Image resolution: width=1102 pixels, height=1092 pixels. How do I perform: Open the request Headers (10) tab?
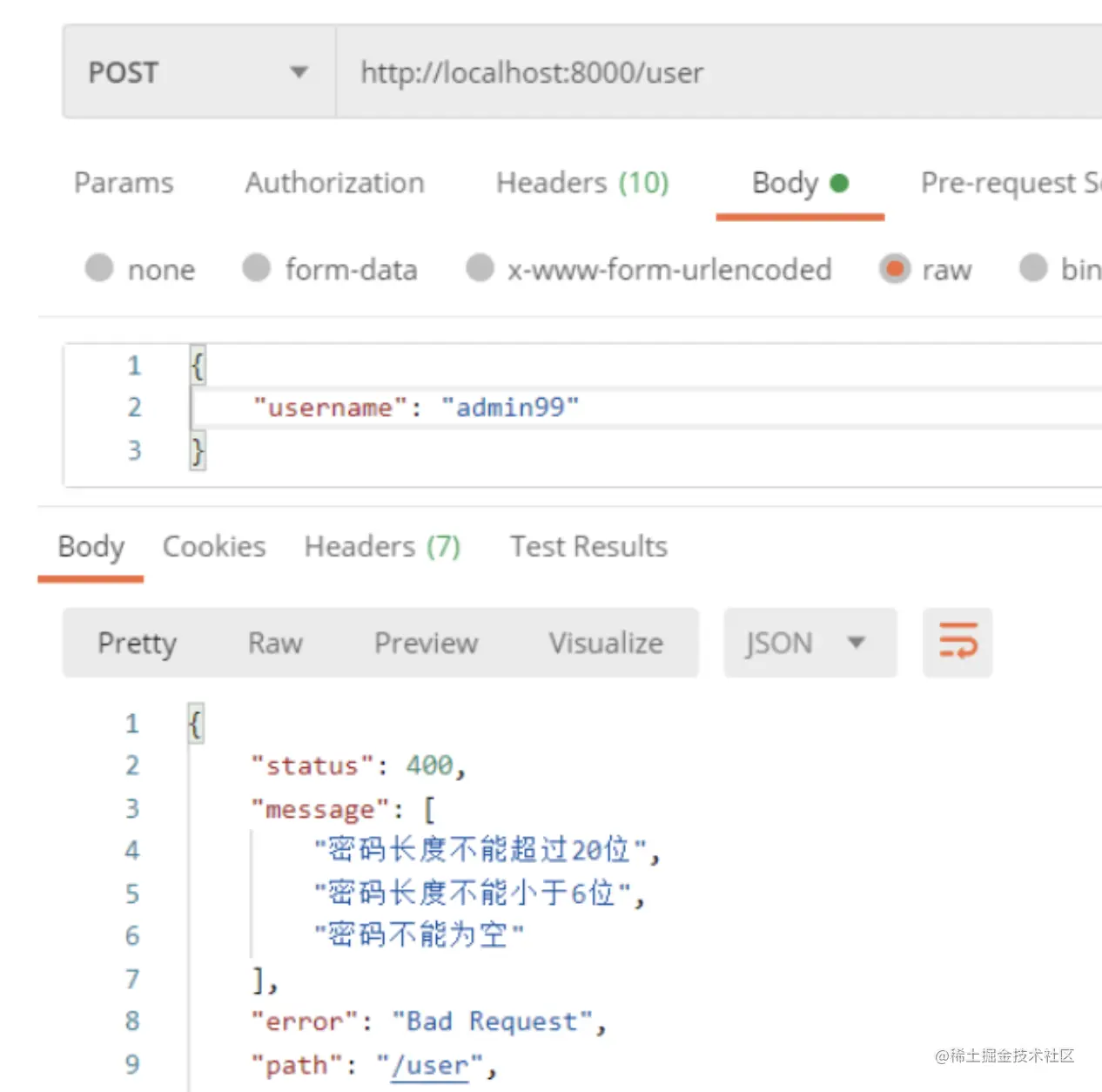pos(582,183)
